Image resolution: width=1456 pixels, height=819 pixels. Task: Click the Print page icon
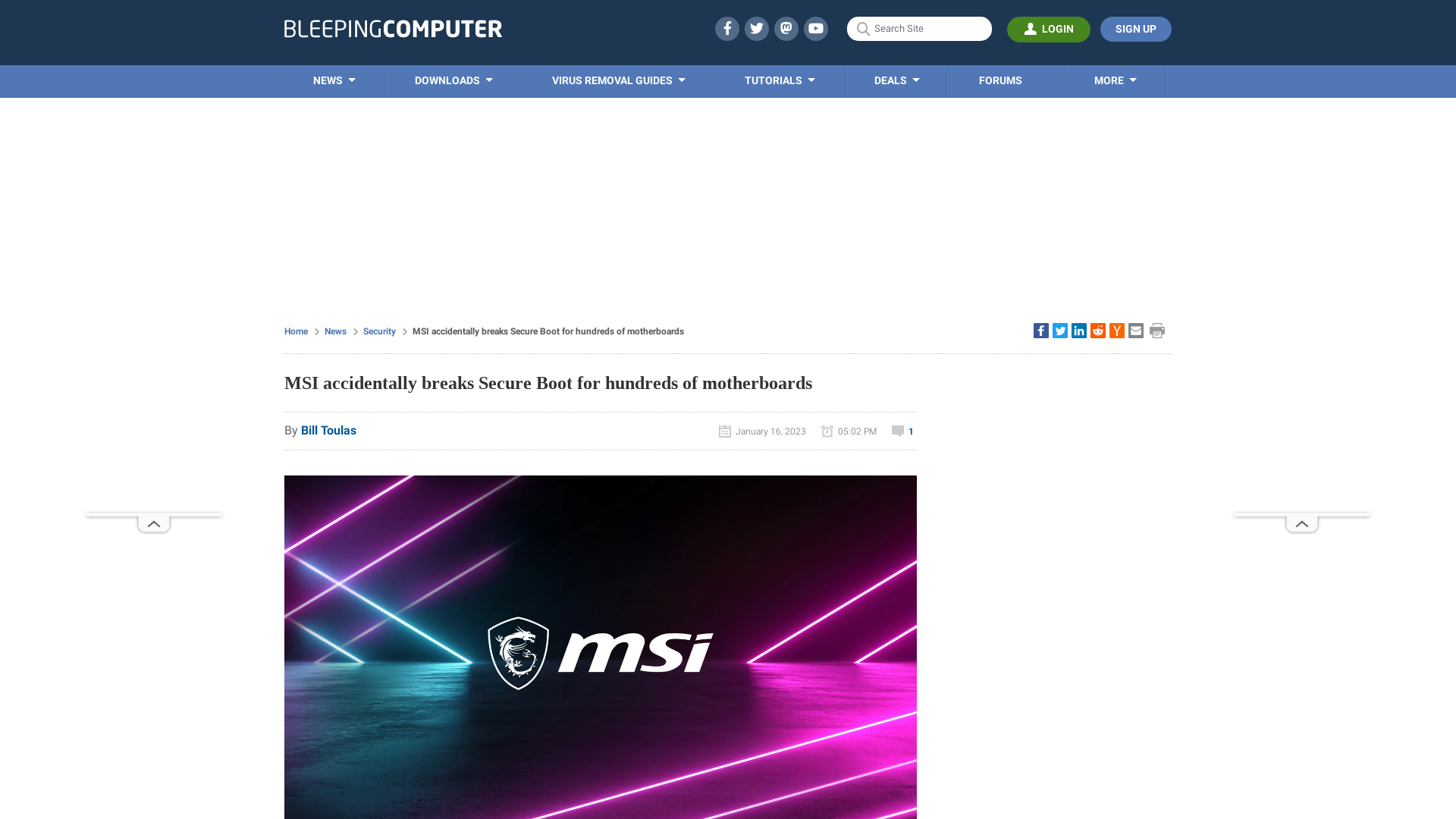[1157, 330]
